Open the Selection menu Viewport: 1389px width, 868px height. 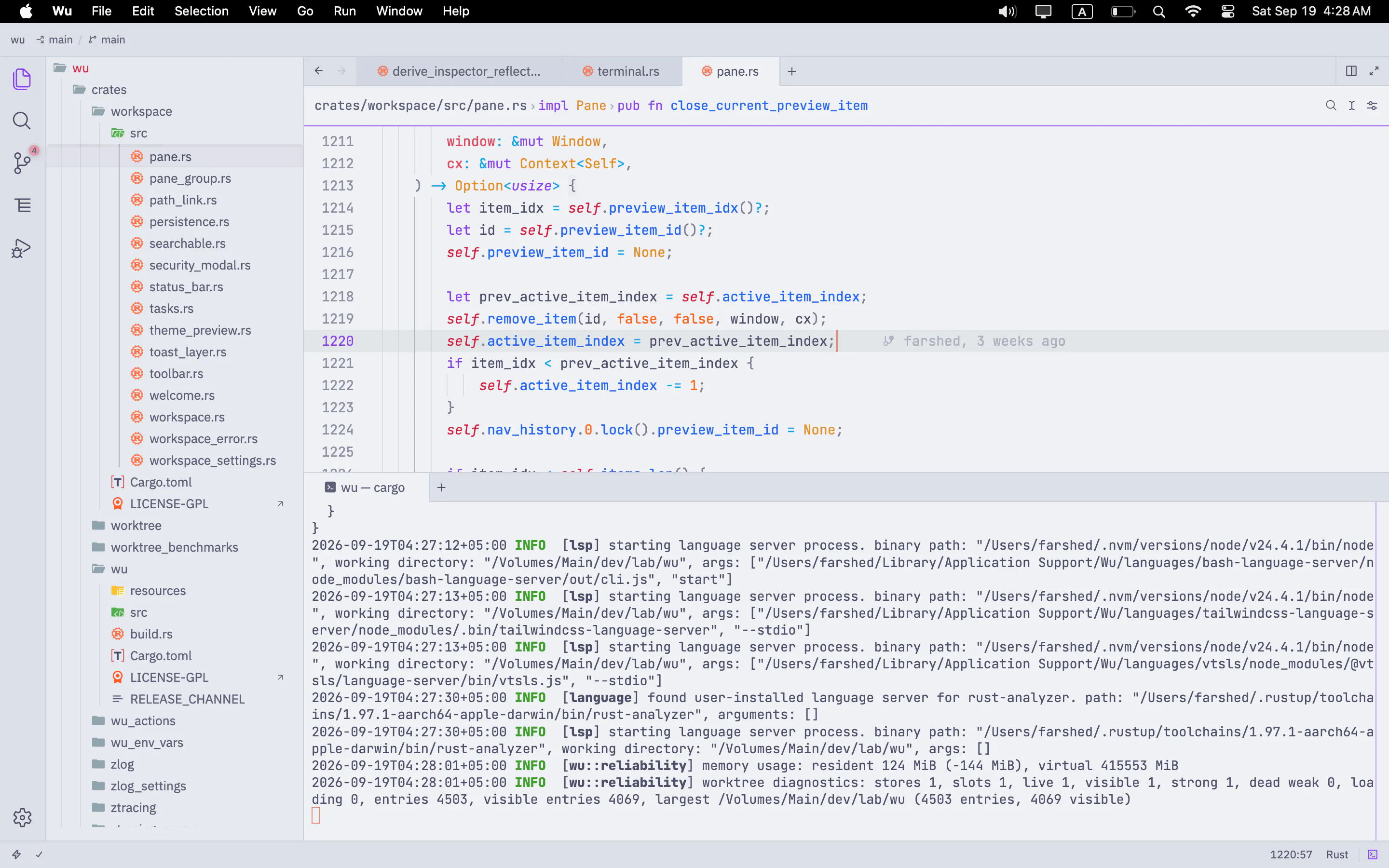[x=201, y=11]
